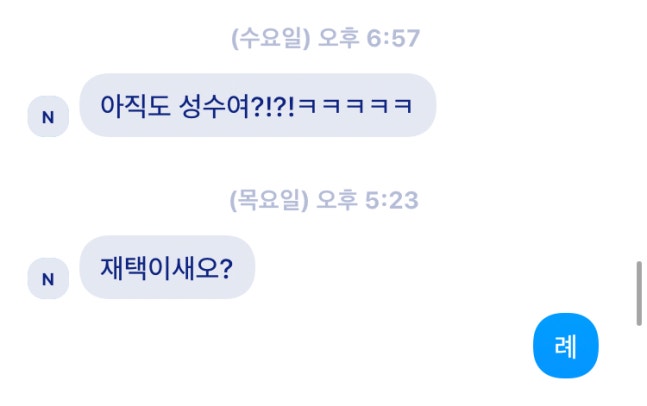Select the 아직도 성수여 message bubble

point(258,105)
